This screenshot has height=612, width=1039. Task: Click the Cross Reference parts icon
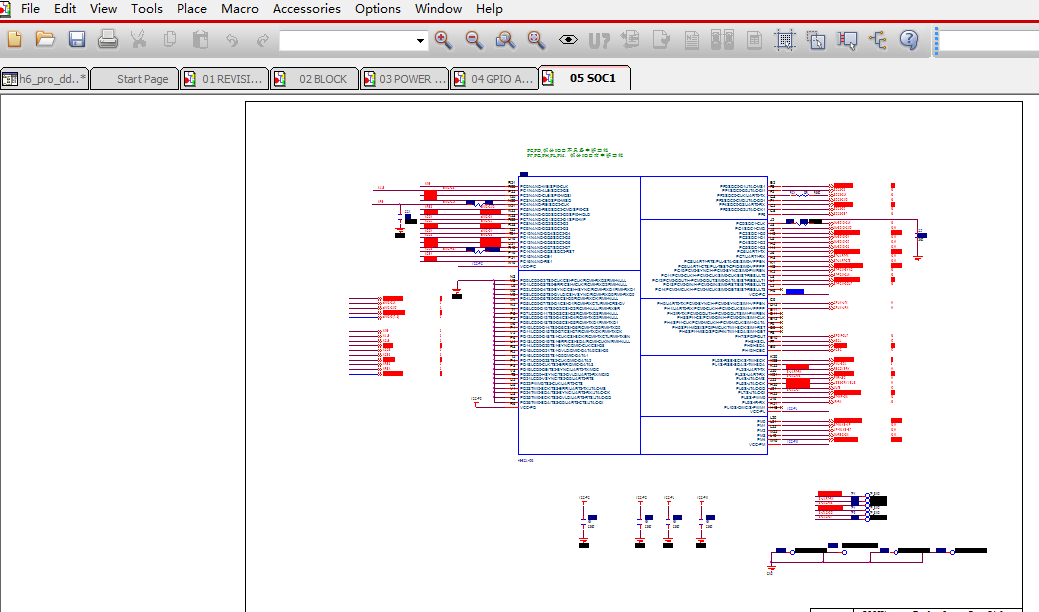(x=722, y=40)
